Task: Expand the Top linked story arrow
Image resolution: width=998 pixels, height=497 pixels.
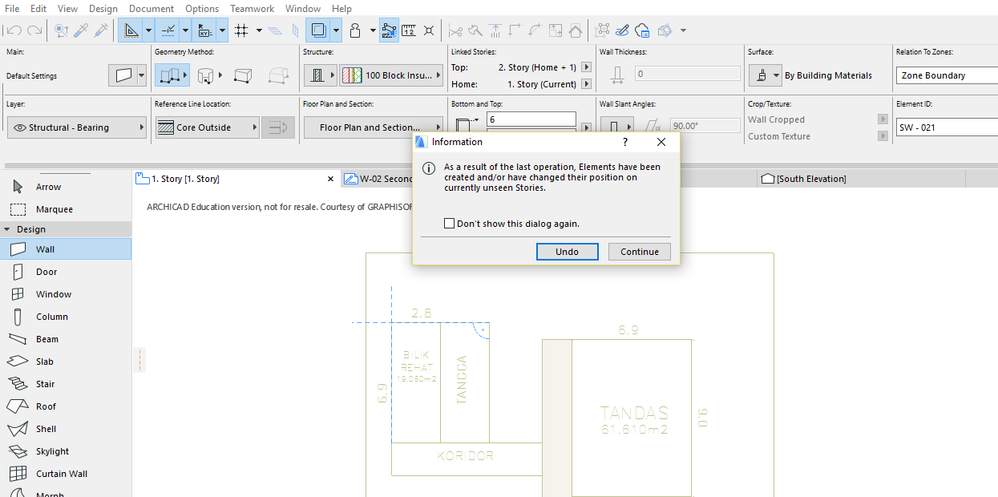Action: click(x=587, y=67)
